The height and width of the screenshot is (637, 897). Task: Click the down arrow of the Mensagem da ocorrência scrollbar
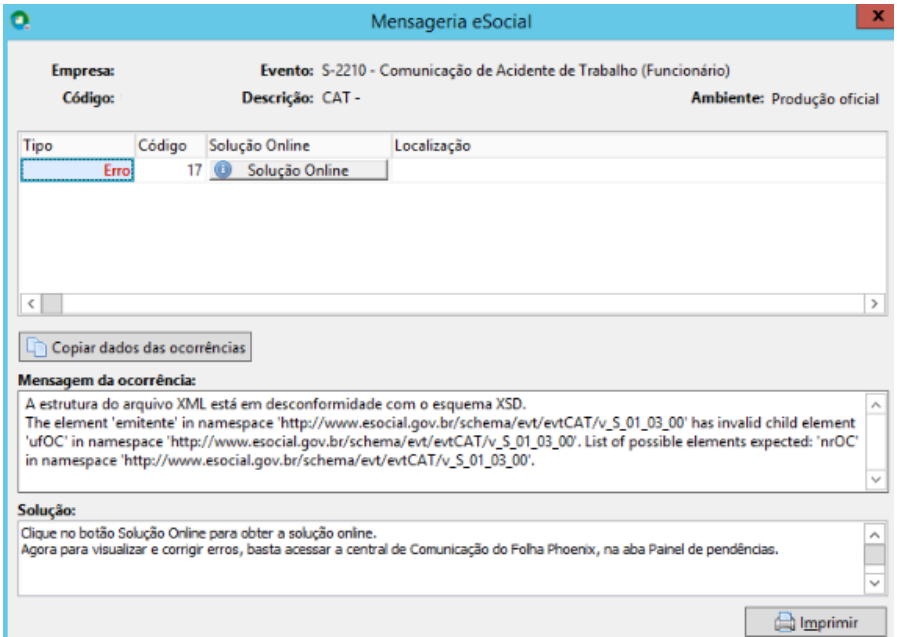click(876, 479)
